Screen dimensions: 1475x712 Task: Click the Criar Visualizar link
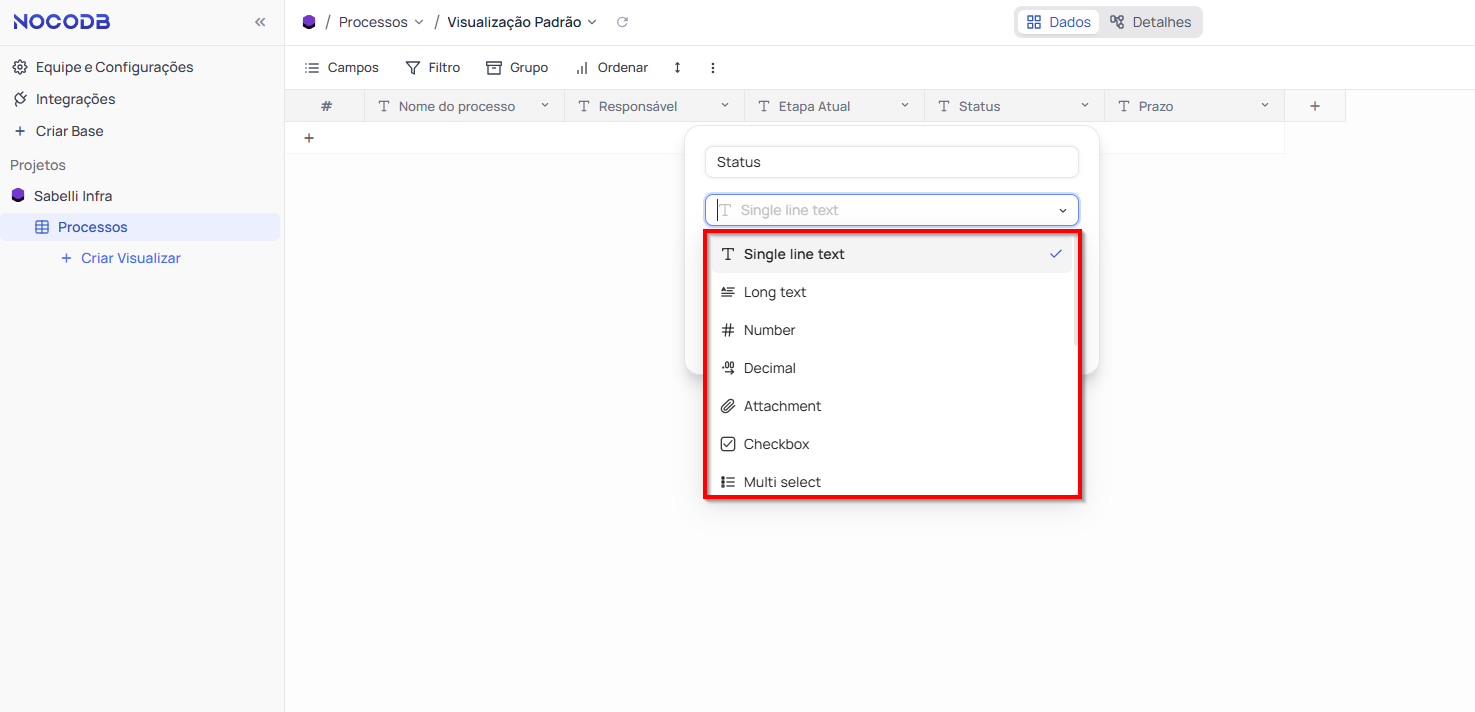[130, 258]
